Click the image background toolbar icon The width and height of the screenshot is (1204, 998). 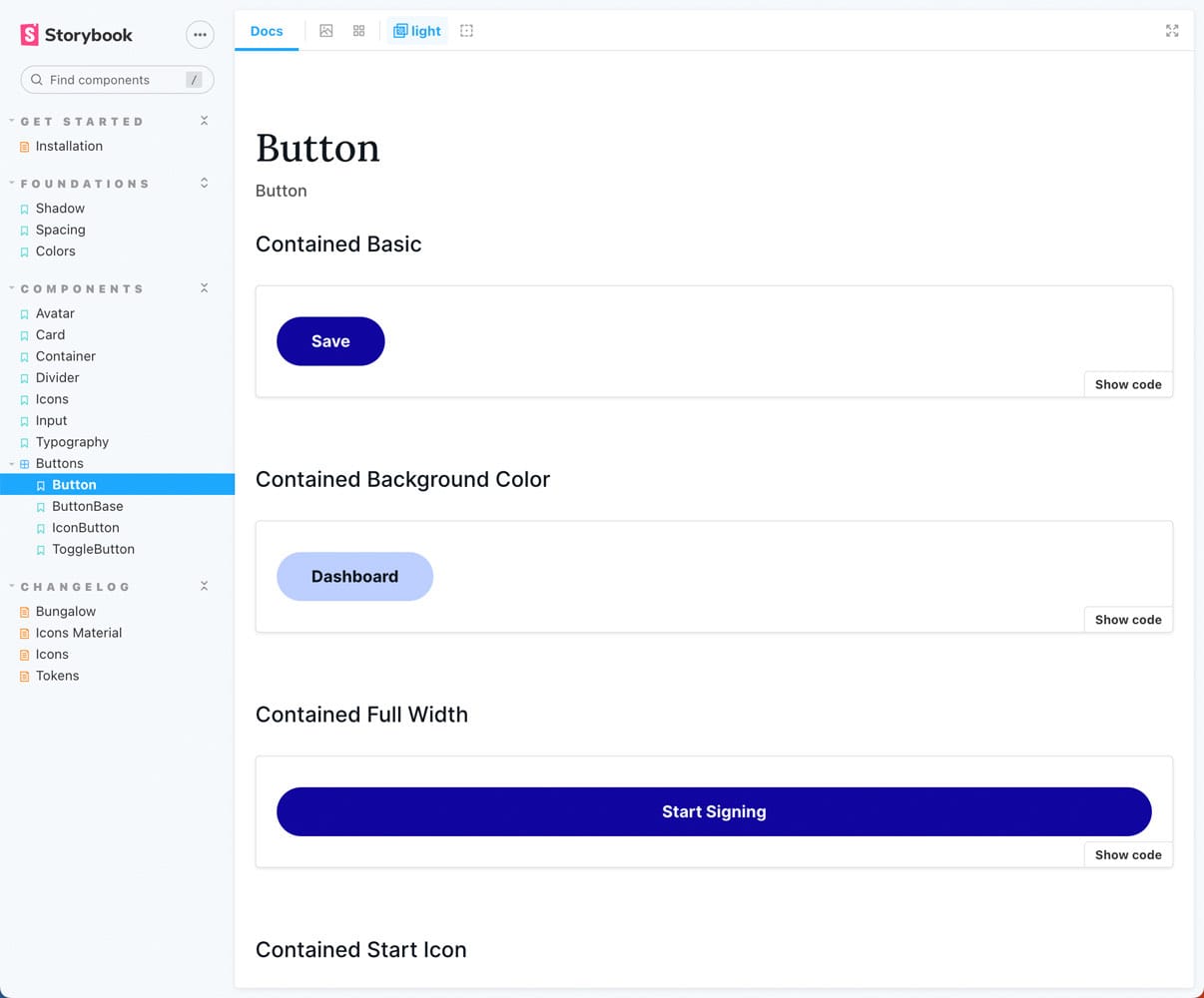[x=326, y=31]
